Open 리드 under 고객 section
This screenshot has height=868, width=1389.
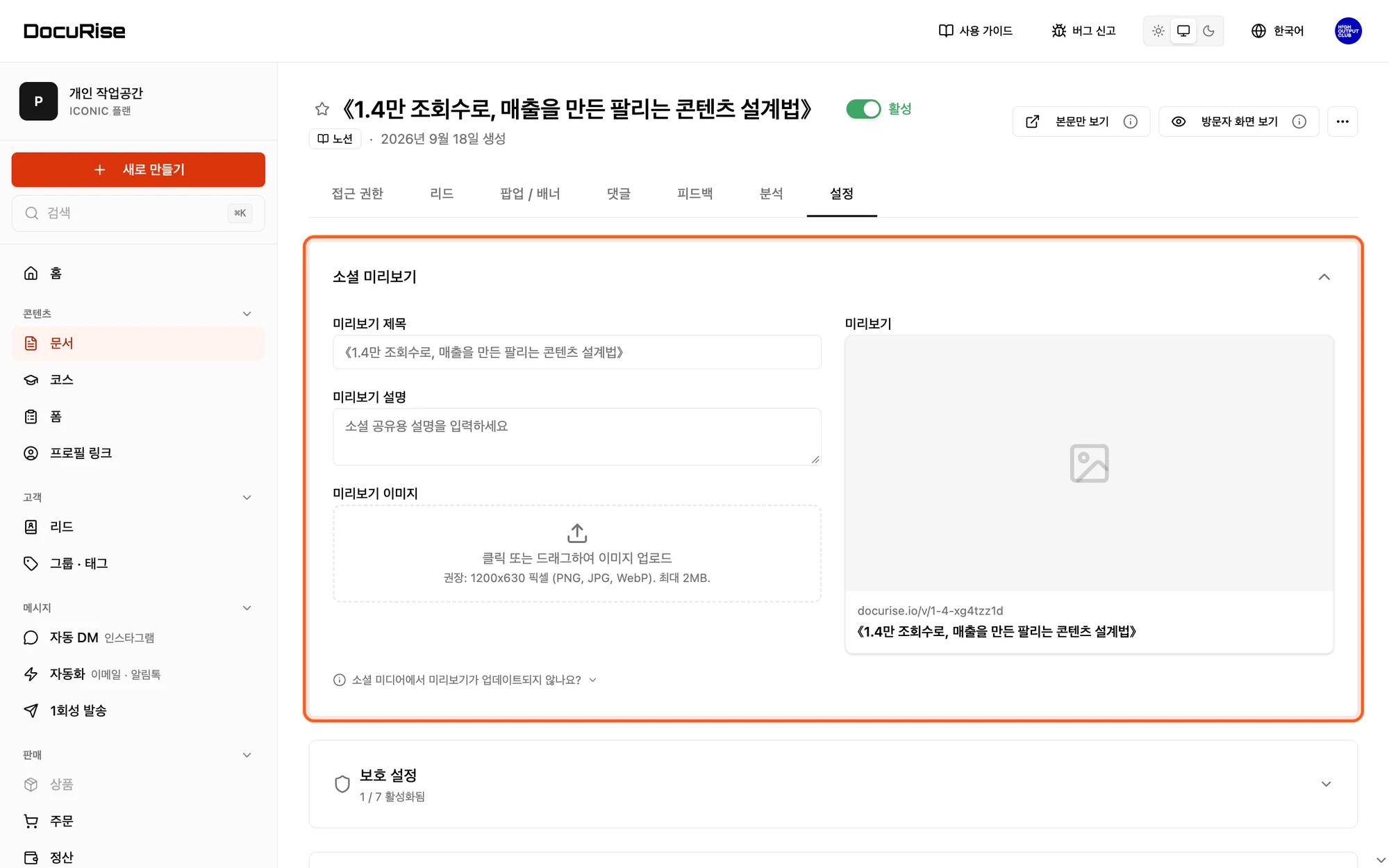(138, 527)
